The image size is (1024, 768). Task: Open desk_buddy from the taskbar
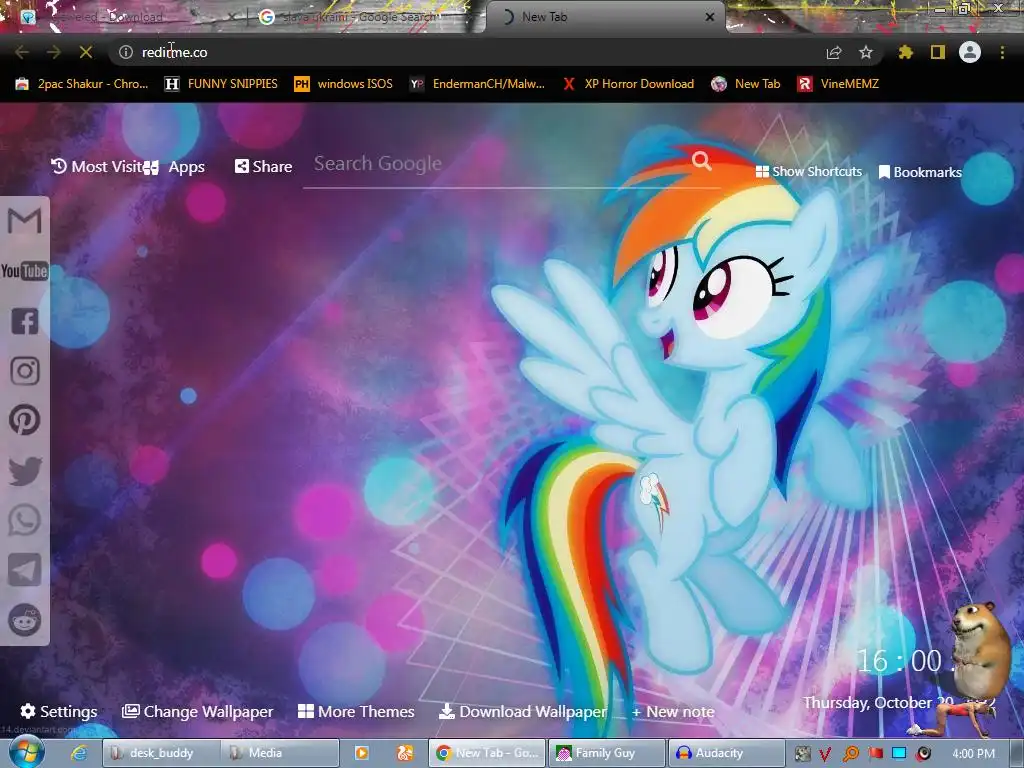[161, 753]
